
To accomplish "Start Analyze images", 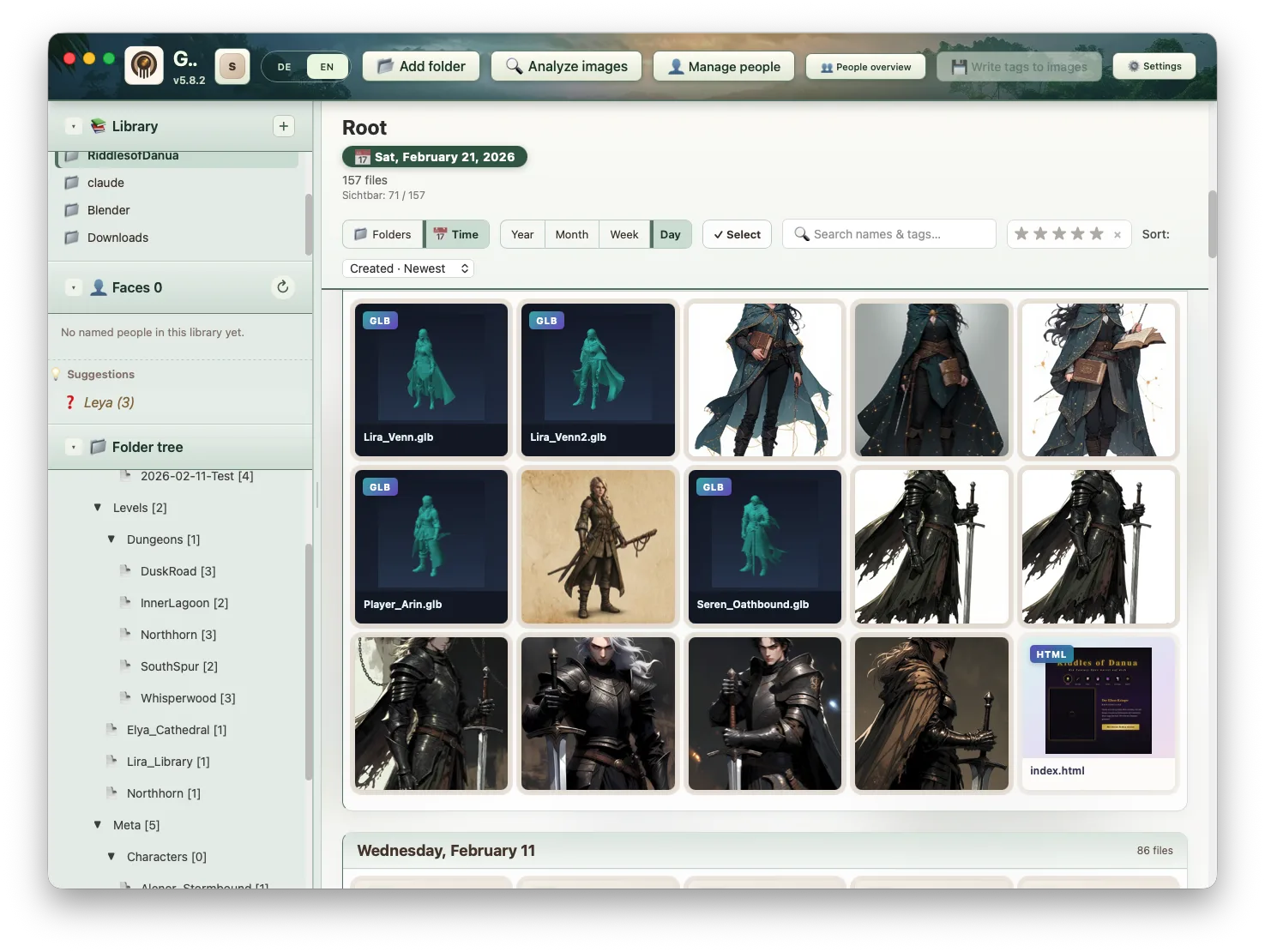I will 566,66.
